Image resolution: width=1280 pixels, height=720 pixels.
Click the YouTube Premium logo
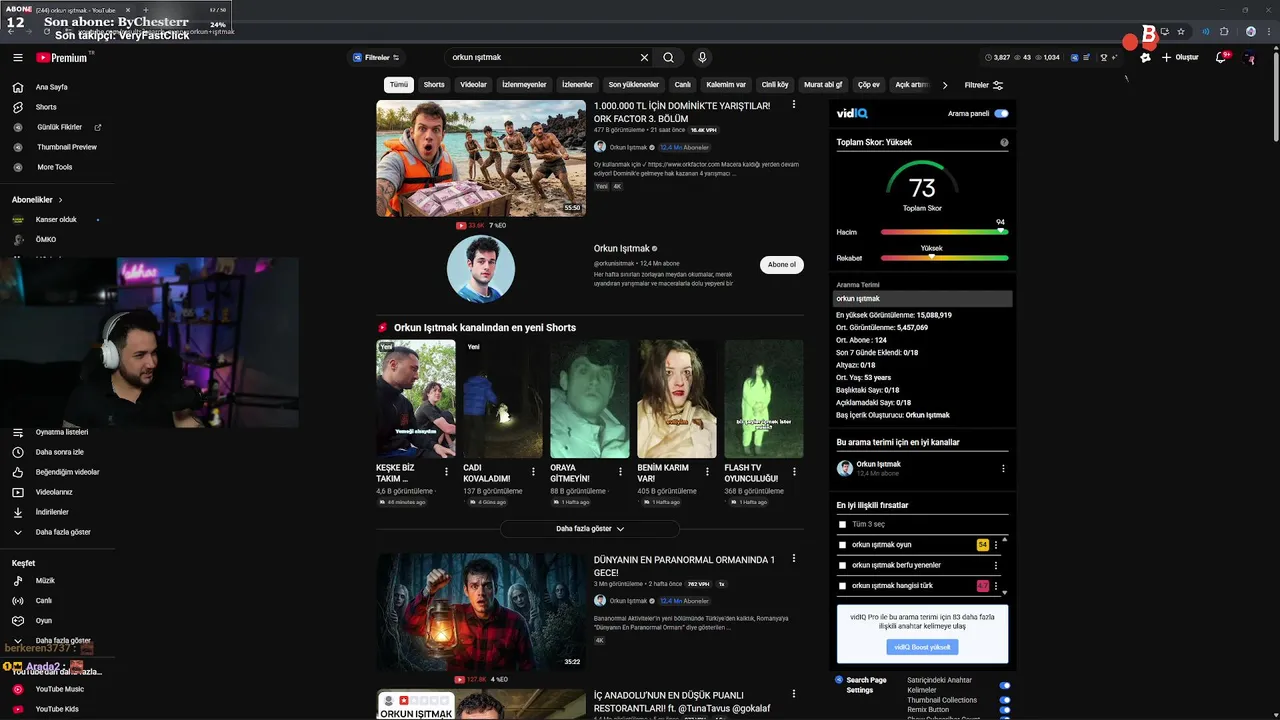coord(62,58)
